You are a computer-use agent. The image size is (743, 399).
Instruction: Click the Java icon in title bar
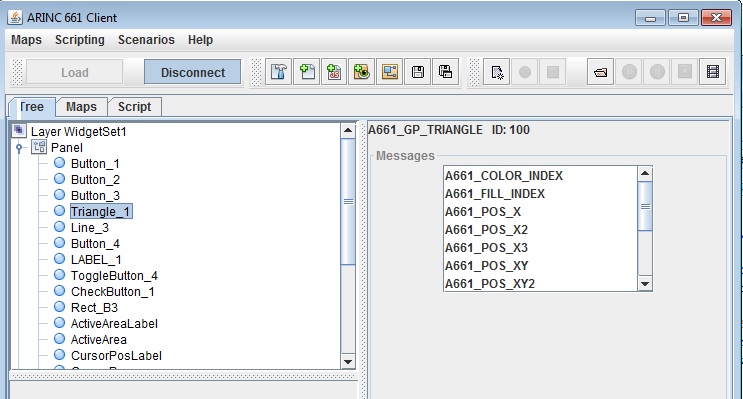tap(15, 18)
